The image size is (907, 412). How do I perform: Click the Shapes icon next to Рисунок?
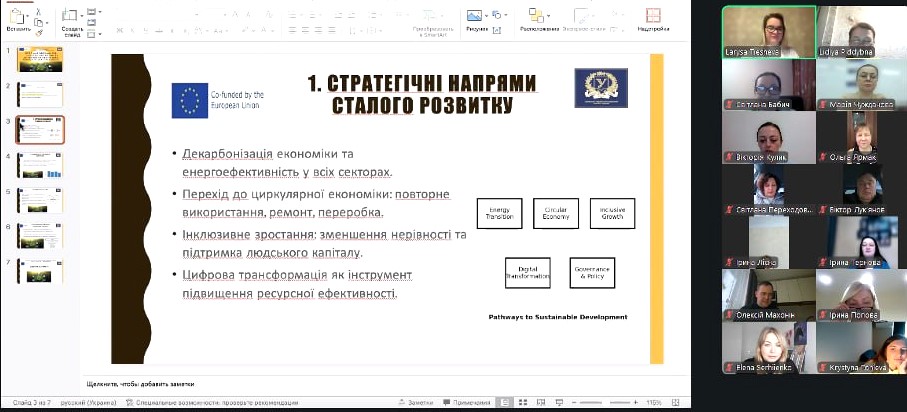[x=497, y=16]
